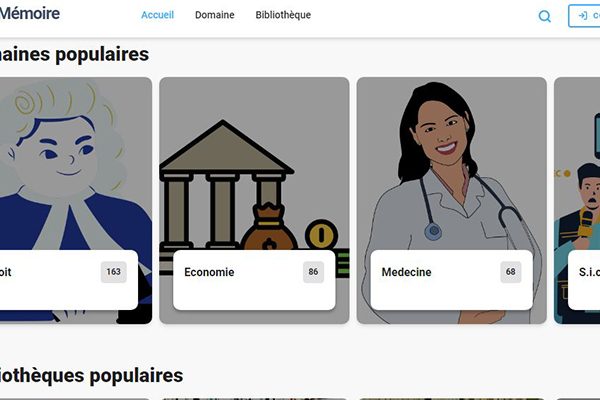
Task: Open the search magnifier icon
Action: click(x=545, y=16)
